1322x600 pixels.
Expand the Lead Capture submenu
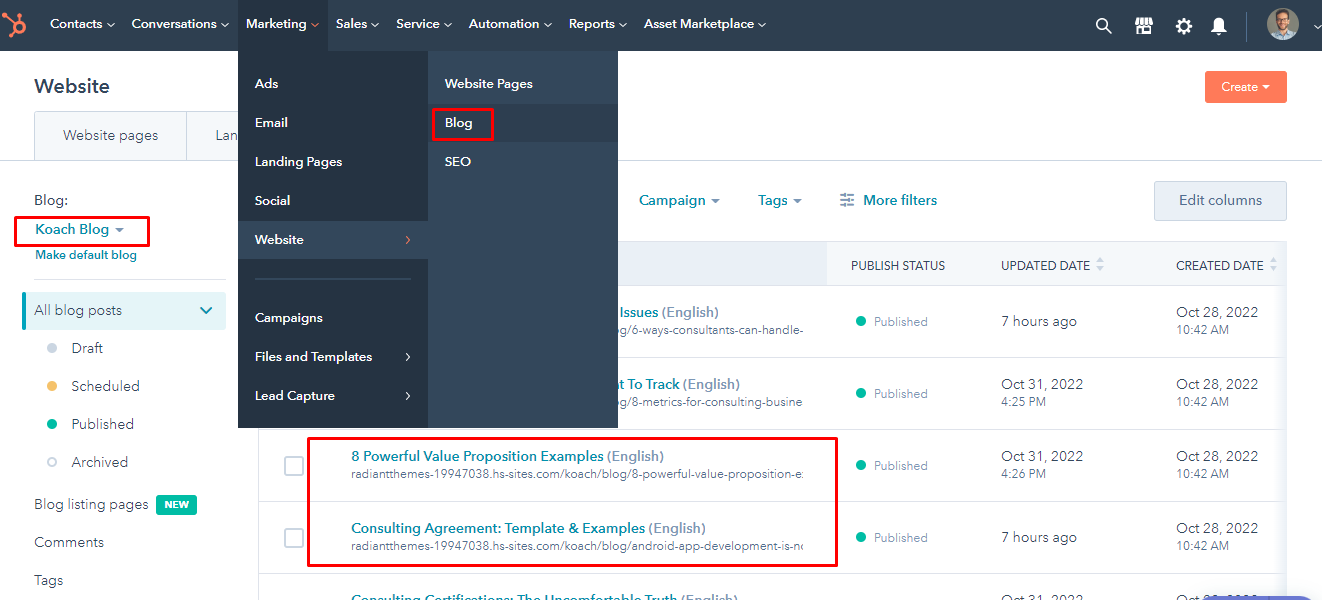coord(408,396)
